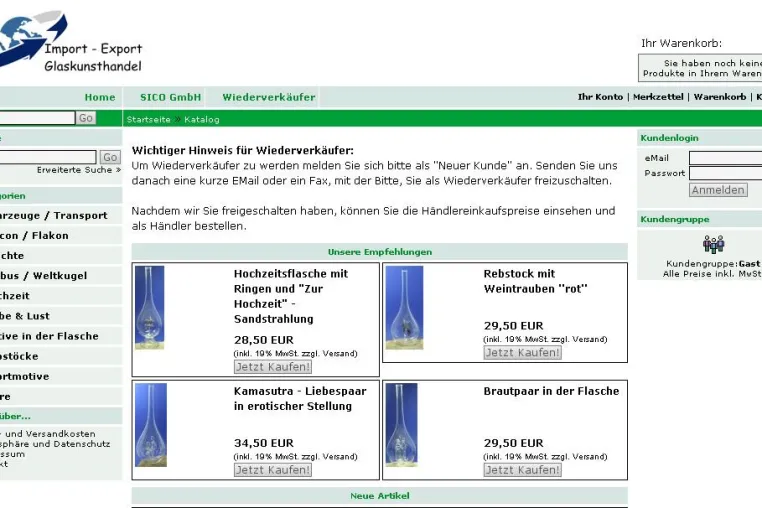Click the Ihr Warenkorb heading
The width and height of the screenshot is (762, 508).
(x=681, y=43)
